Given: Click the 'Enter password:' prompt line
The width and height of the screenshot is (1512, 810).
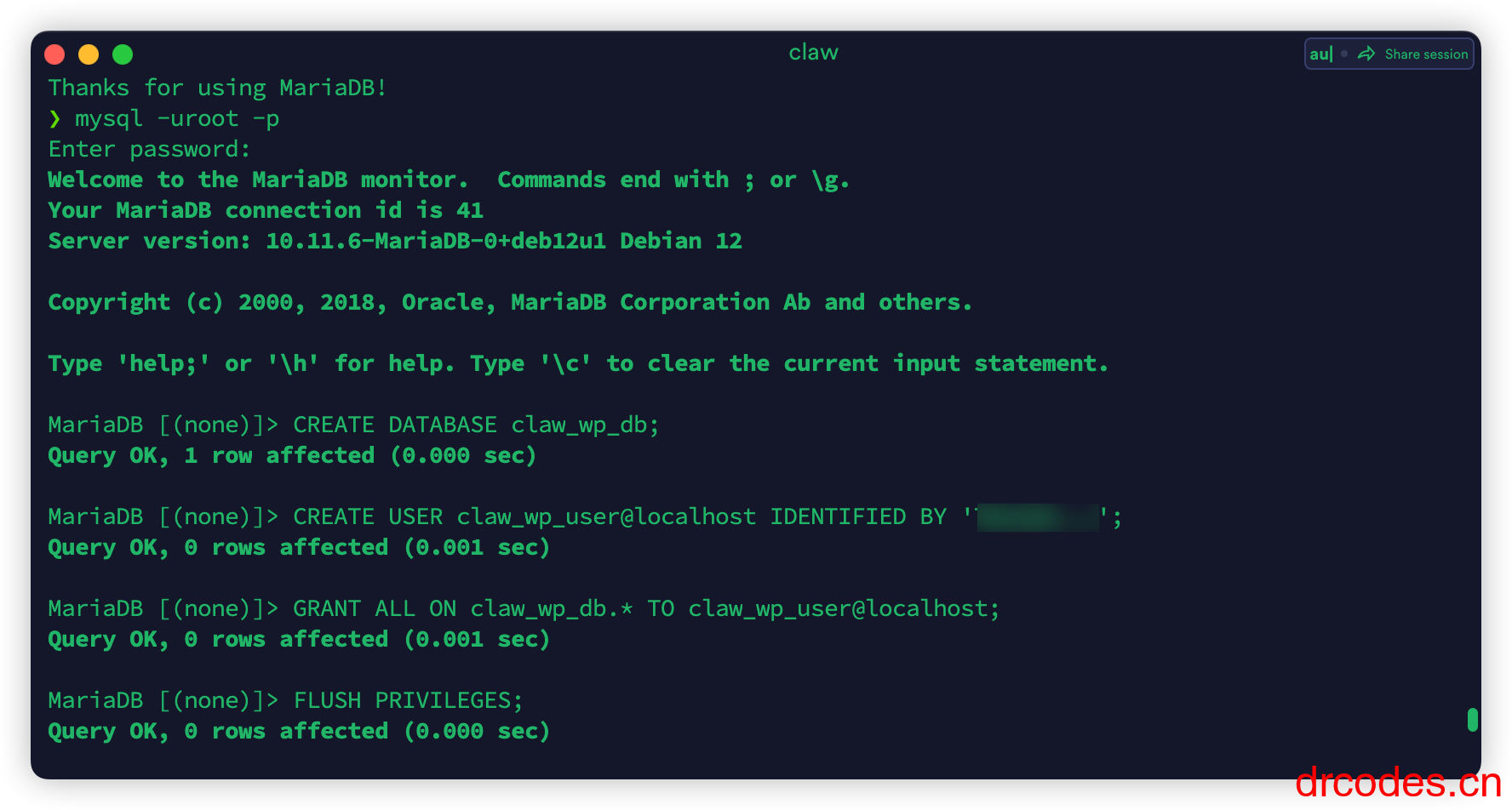Looking at the screenshot, I should point(150,150).
